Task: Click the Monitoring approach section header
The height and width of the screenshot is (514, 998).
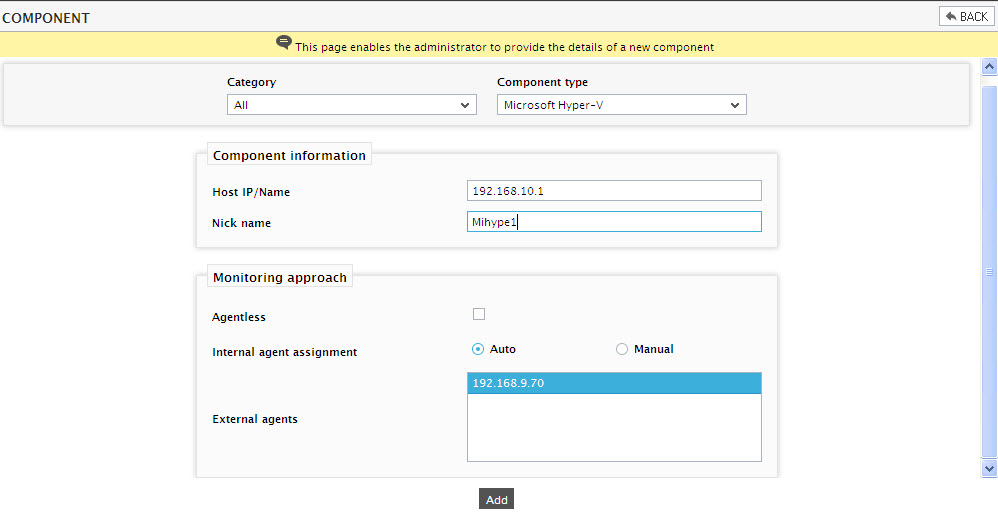Action: click(280, 277)
